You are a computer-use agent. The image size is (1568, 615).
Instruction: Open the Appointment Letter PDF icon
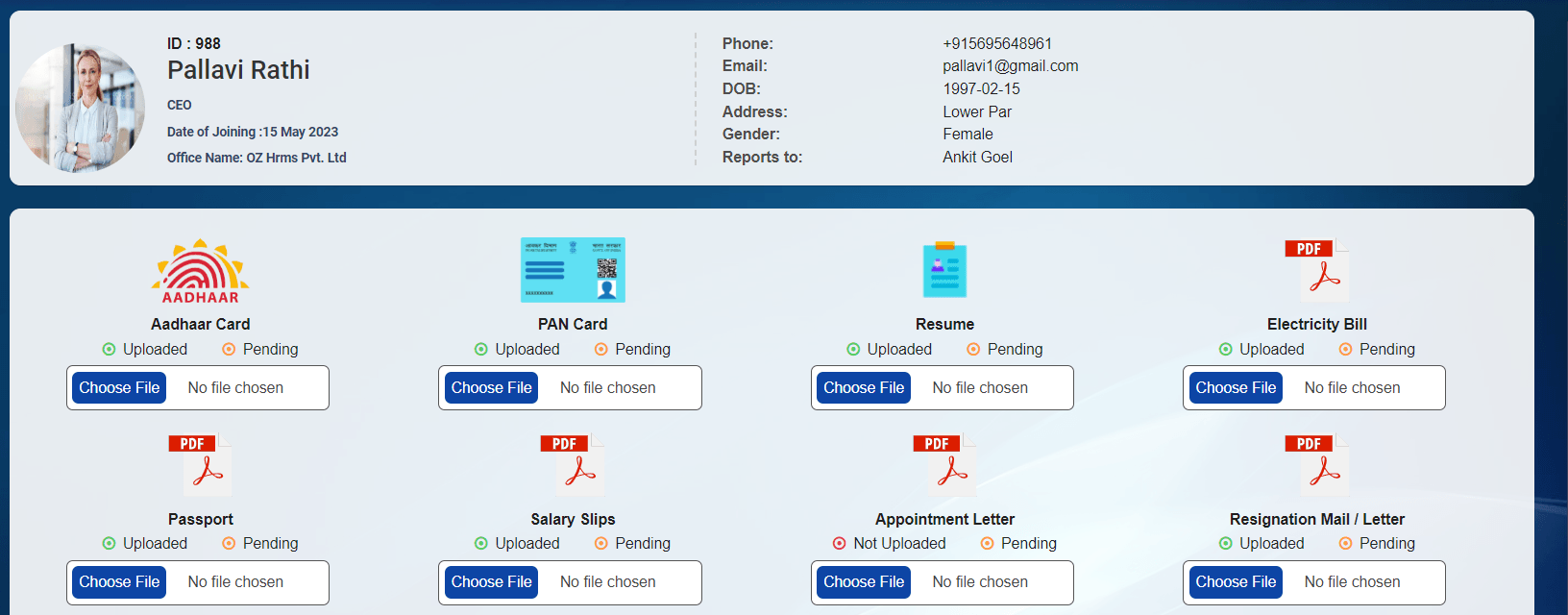point(944,465)
